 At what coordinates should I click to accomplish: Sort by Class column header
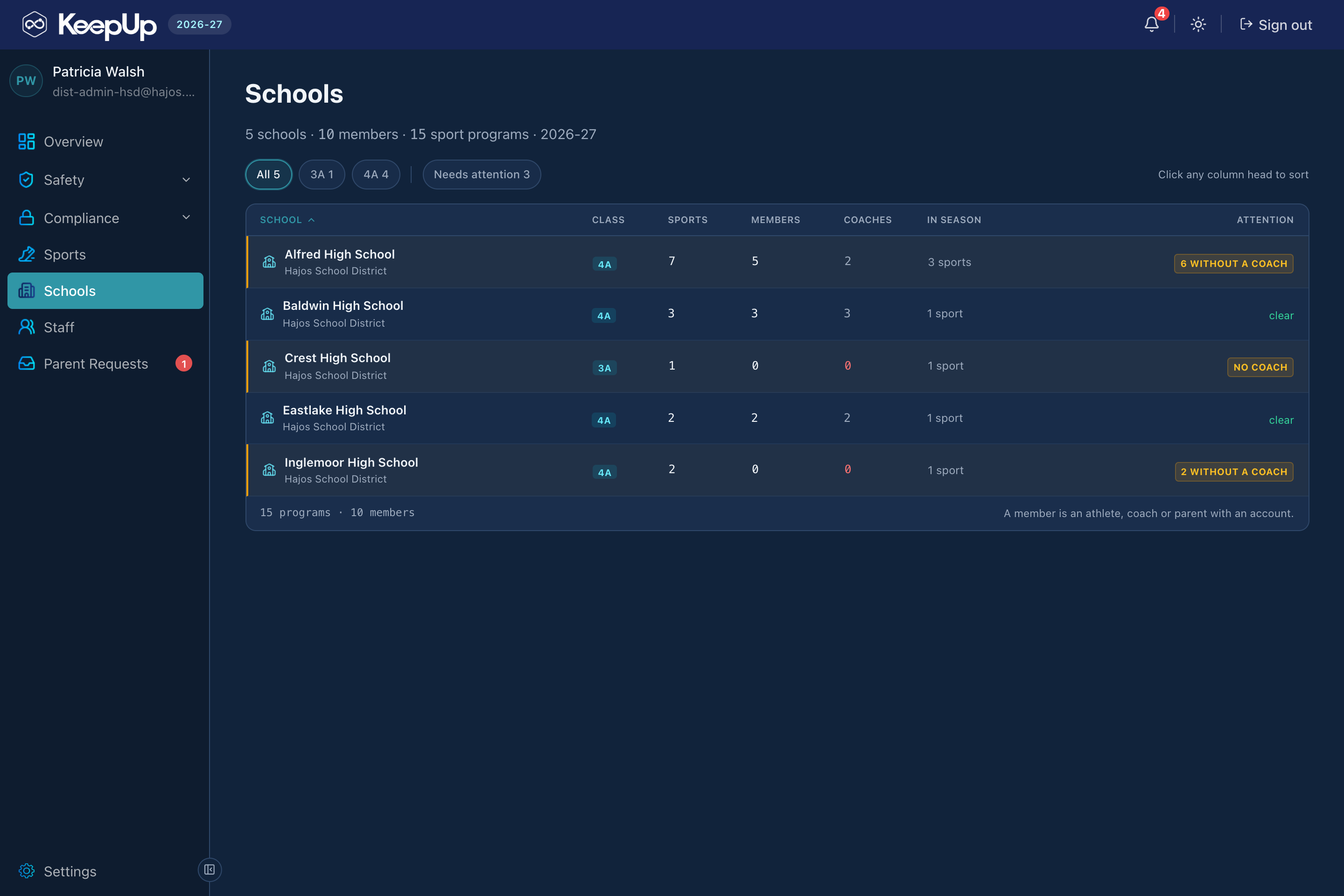(x=608, y=220)
